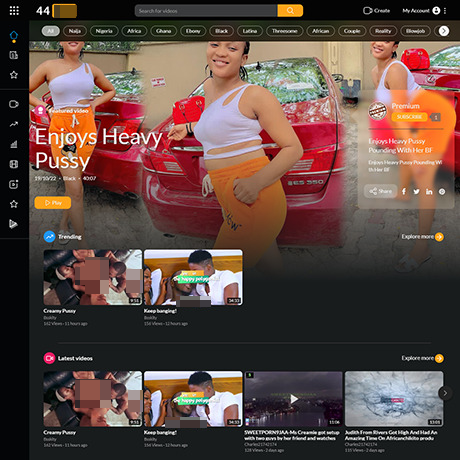Viewport: 460px width, 460px height.
Task: Open Explore more in Trending section
Action: 422,237
